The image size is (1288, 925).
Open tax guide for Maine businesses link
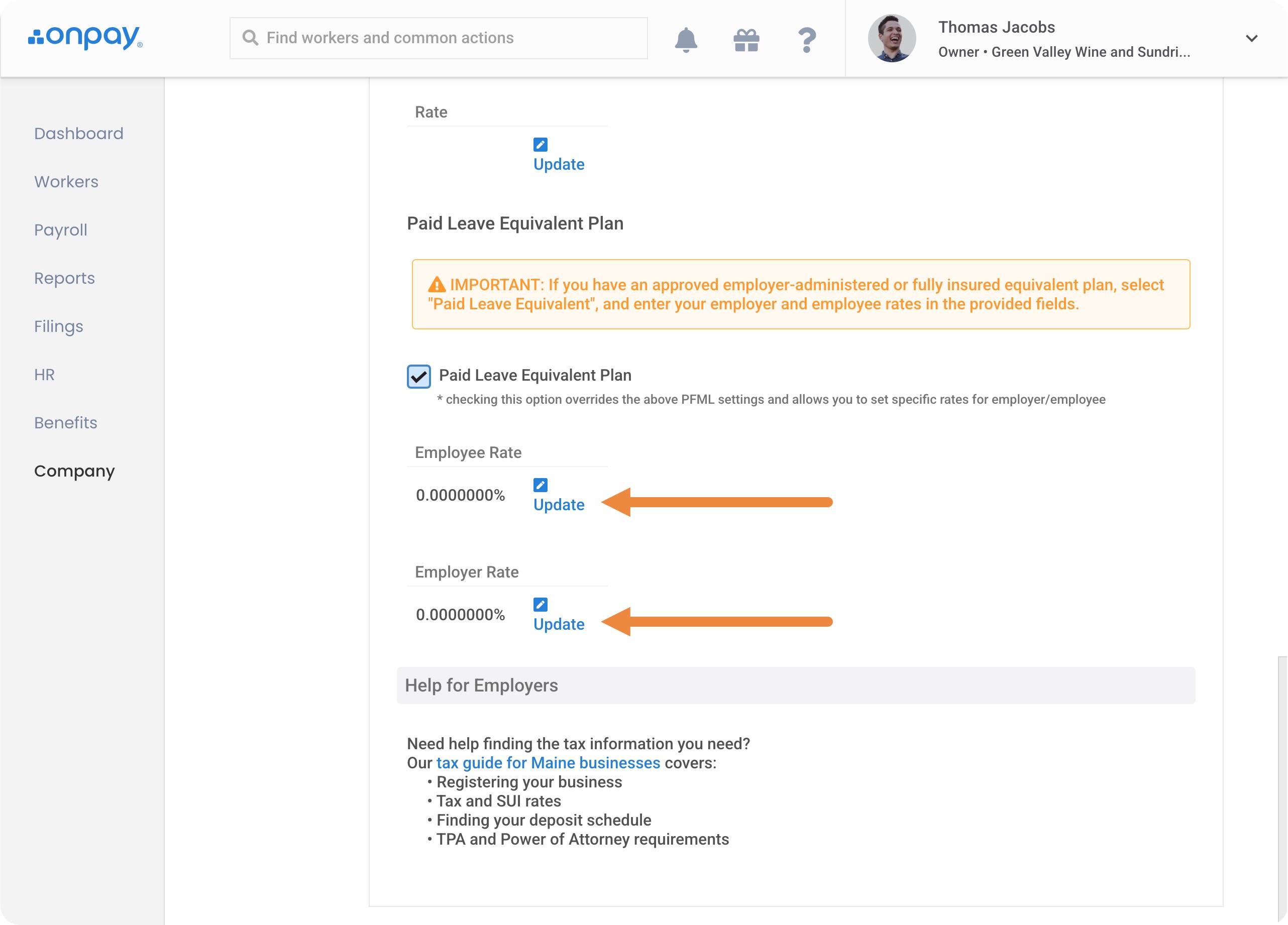548,763
